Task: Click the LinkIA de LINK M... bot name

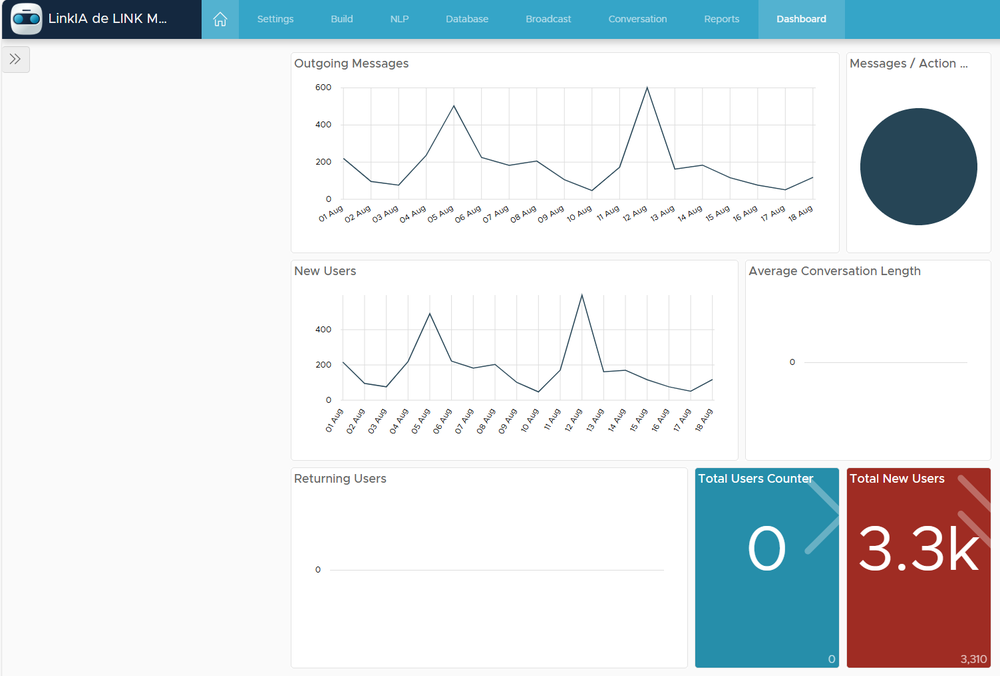Action: [105, 19]
